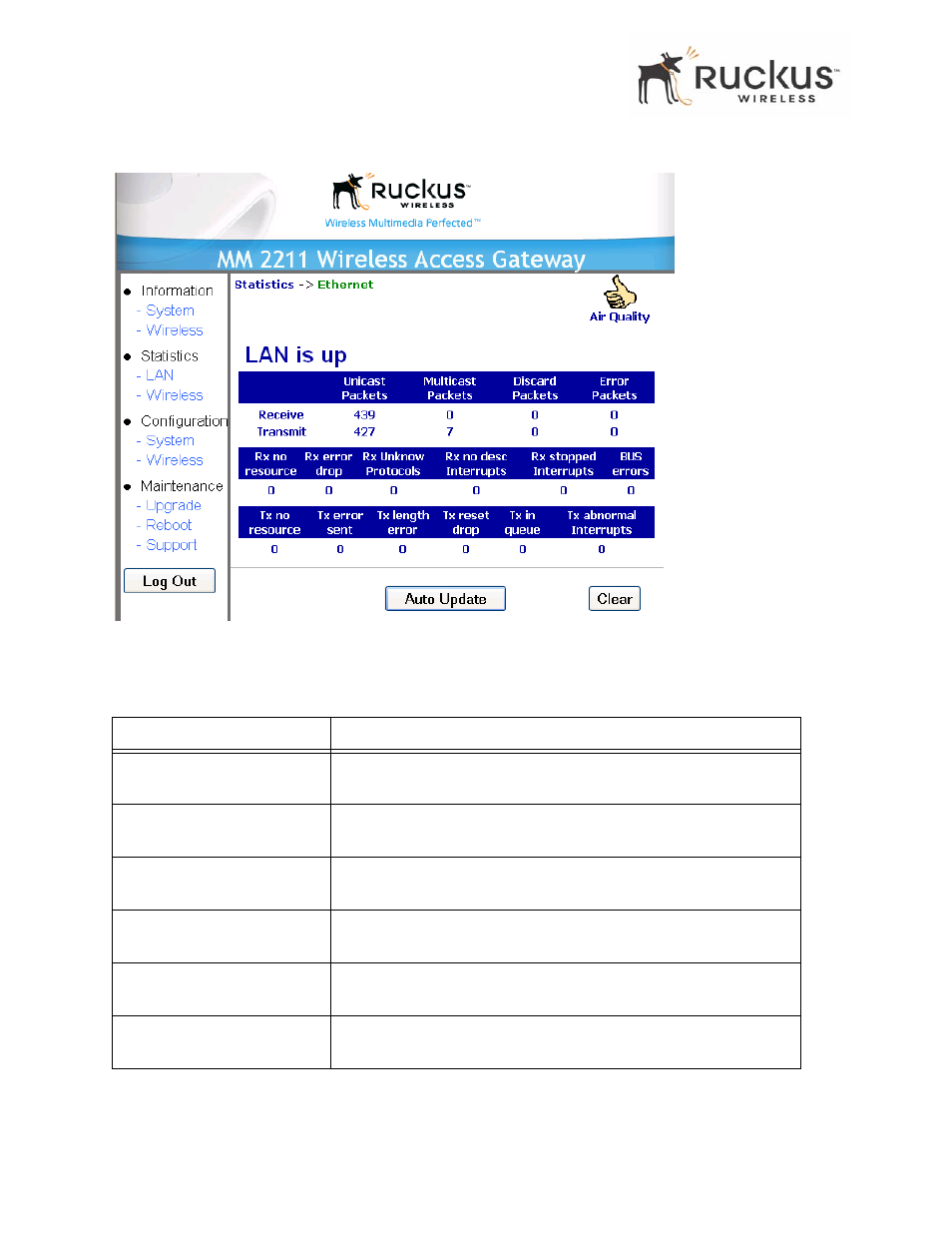Click the Rx error drop header
The image size is (952, 1233).
328,464
